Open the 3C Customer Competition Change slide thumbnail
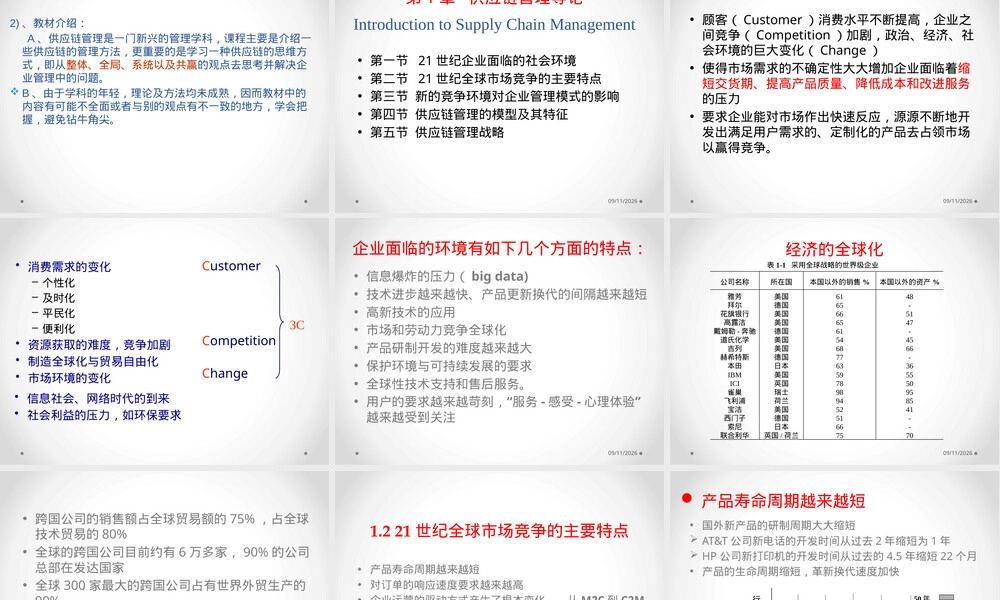1000x600 pixels. (165, 341)
